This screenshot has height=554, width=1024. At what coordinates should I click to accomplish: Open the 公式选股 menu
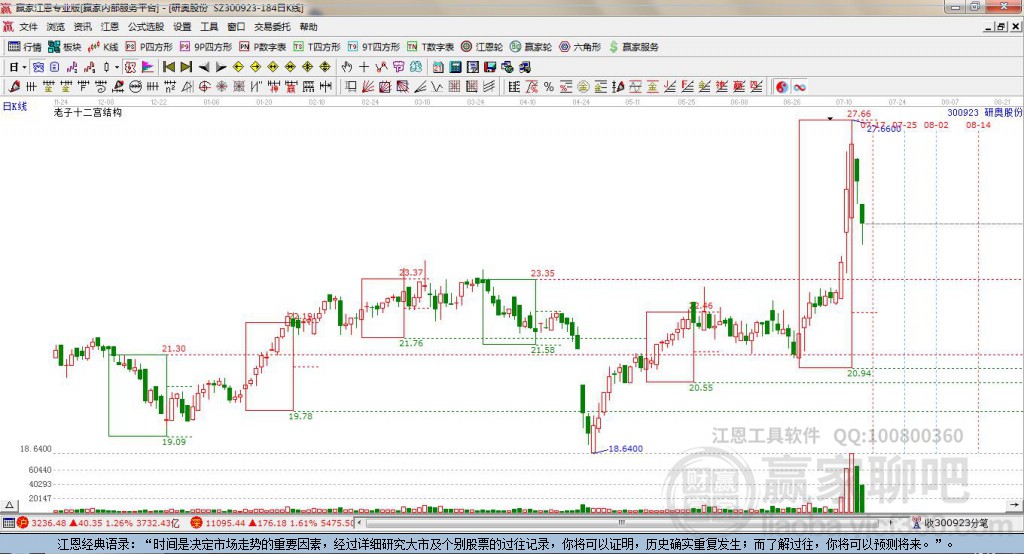(x=146, y=27)
